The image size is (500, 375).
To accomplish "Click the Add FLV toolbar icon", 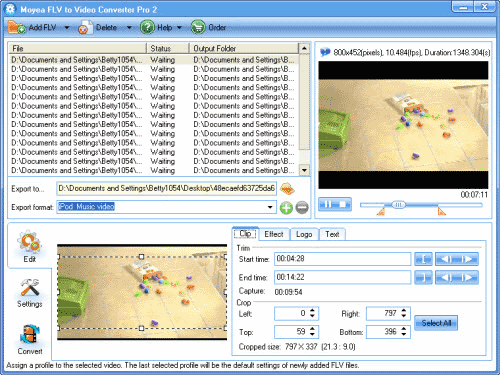I will tap(17, 27).
